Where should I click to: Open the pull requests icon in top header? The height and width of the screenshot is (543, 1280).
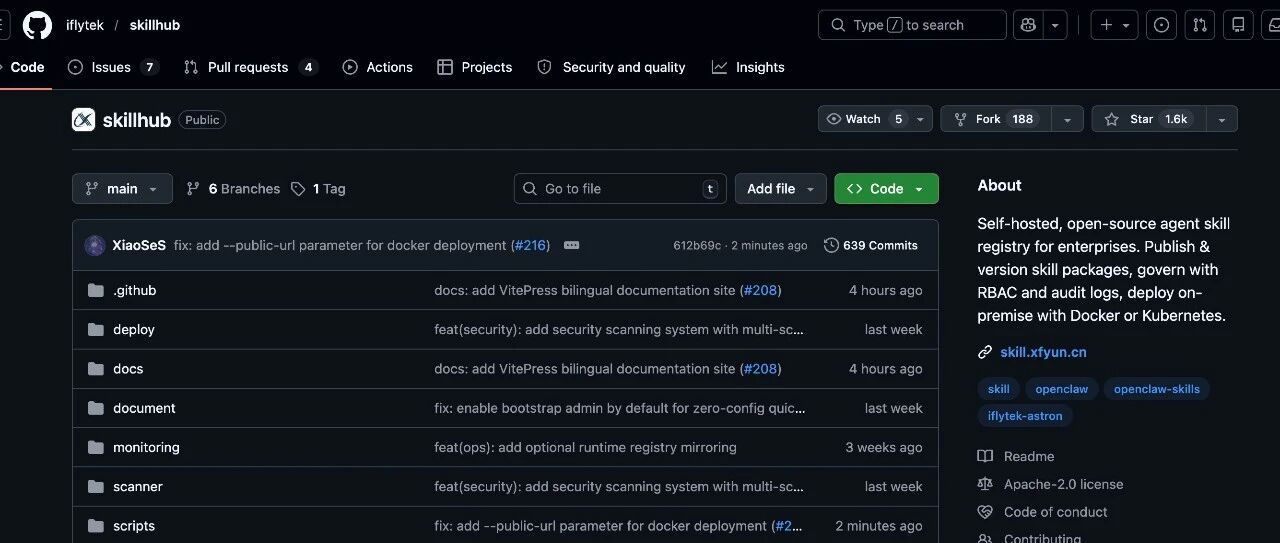tap(1200, 25)
